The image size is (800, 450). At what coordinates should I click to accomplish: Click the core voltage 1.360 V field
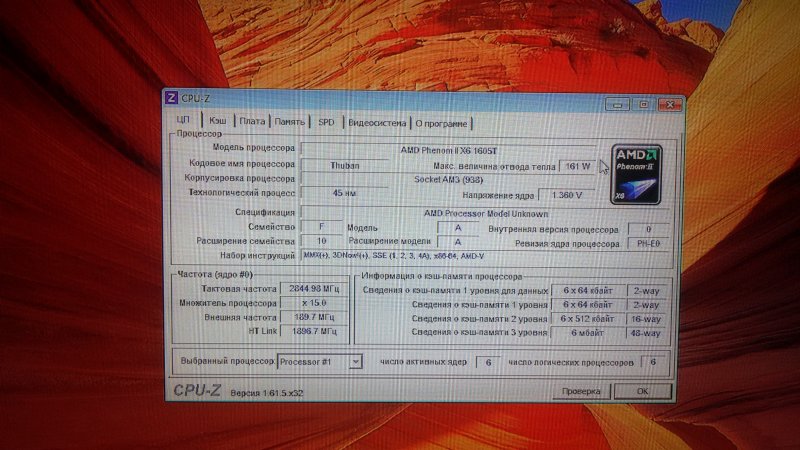(566, 195)
